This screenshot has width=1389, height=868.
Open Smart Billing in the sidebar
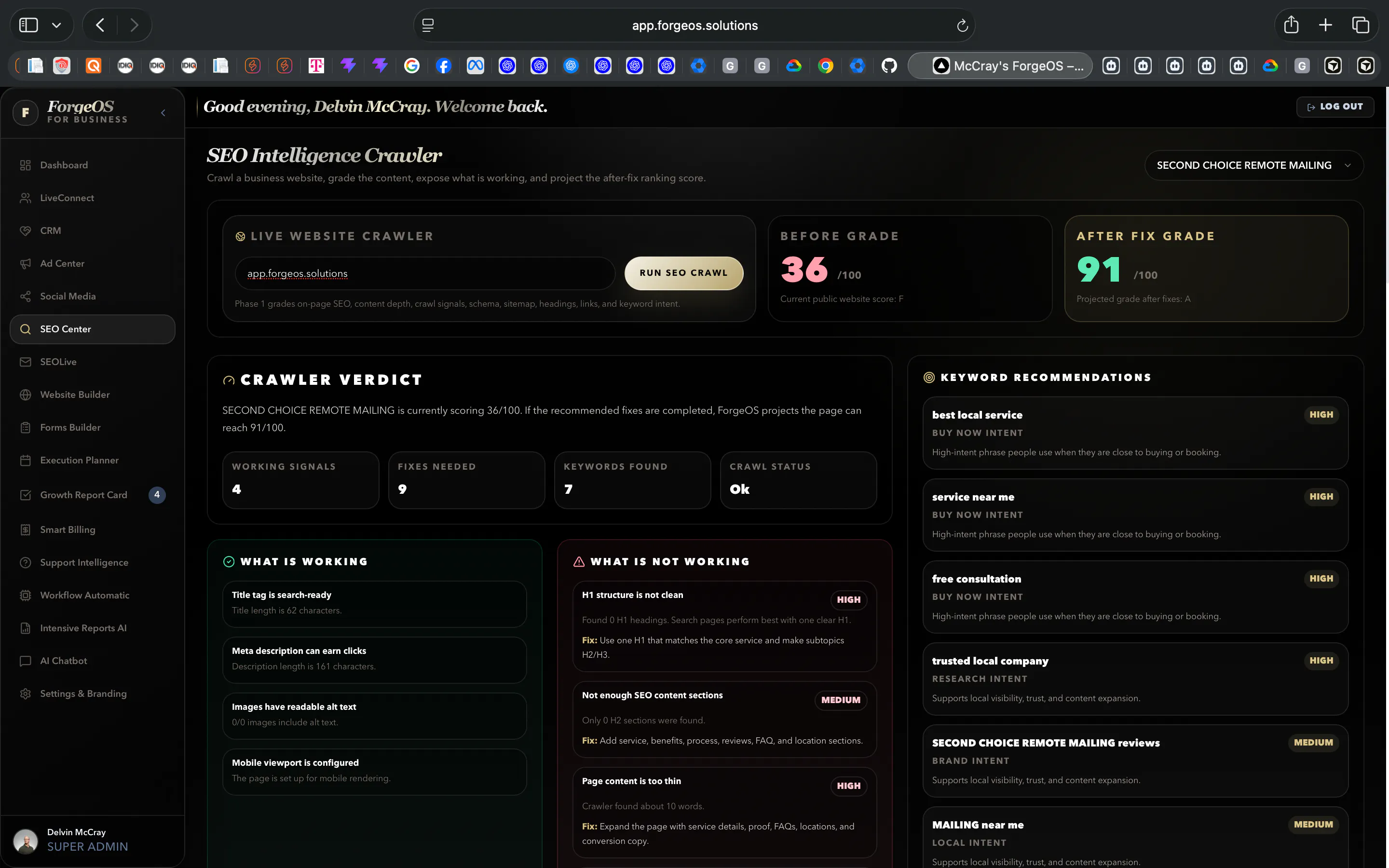[x=92, y=529]
